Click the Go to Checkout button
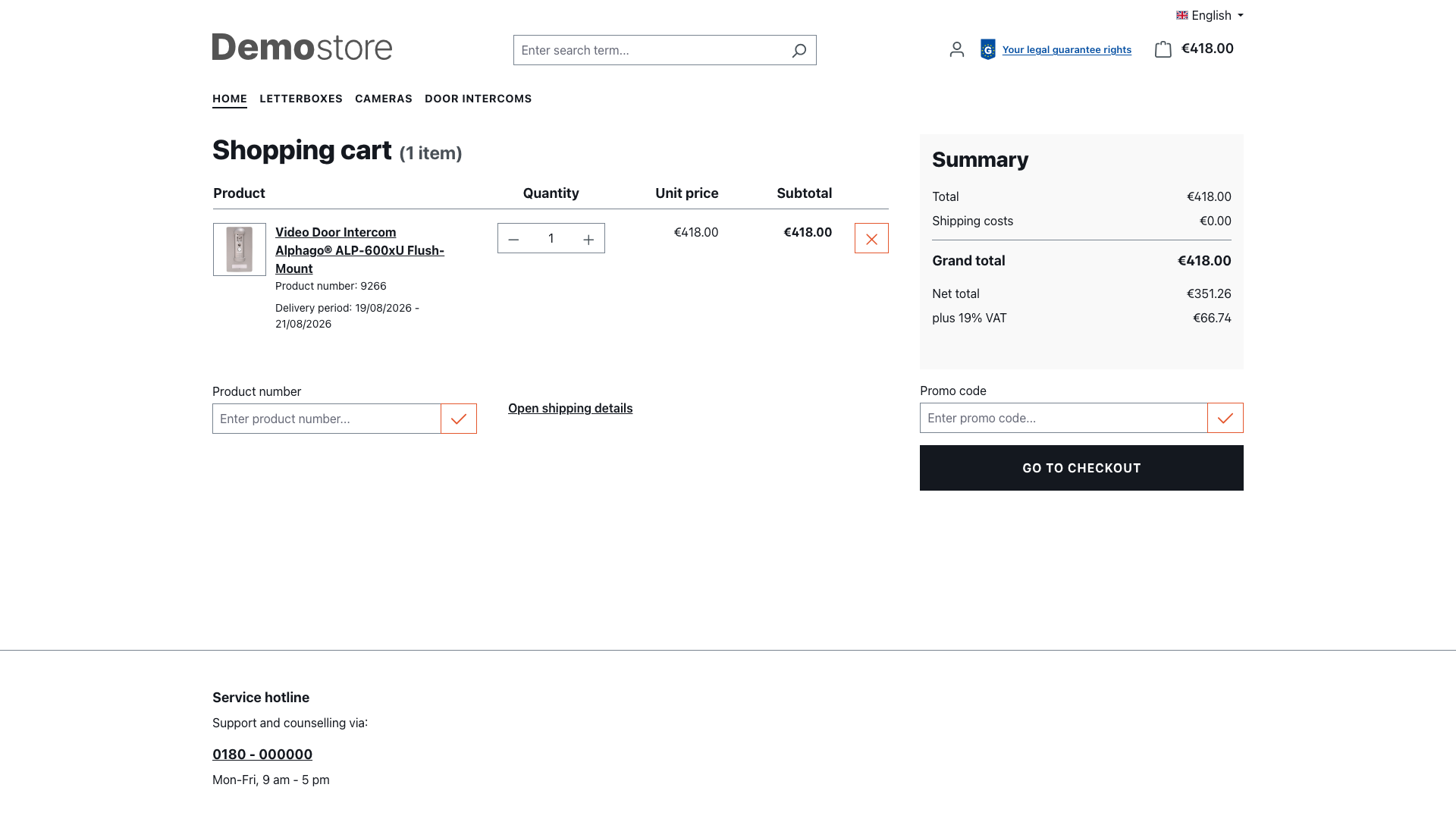The height and width of the screenshot is (819, 1456). point(1081,468)
